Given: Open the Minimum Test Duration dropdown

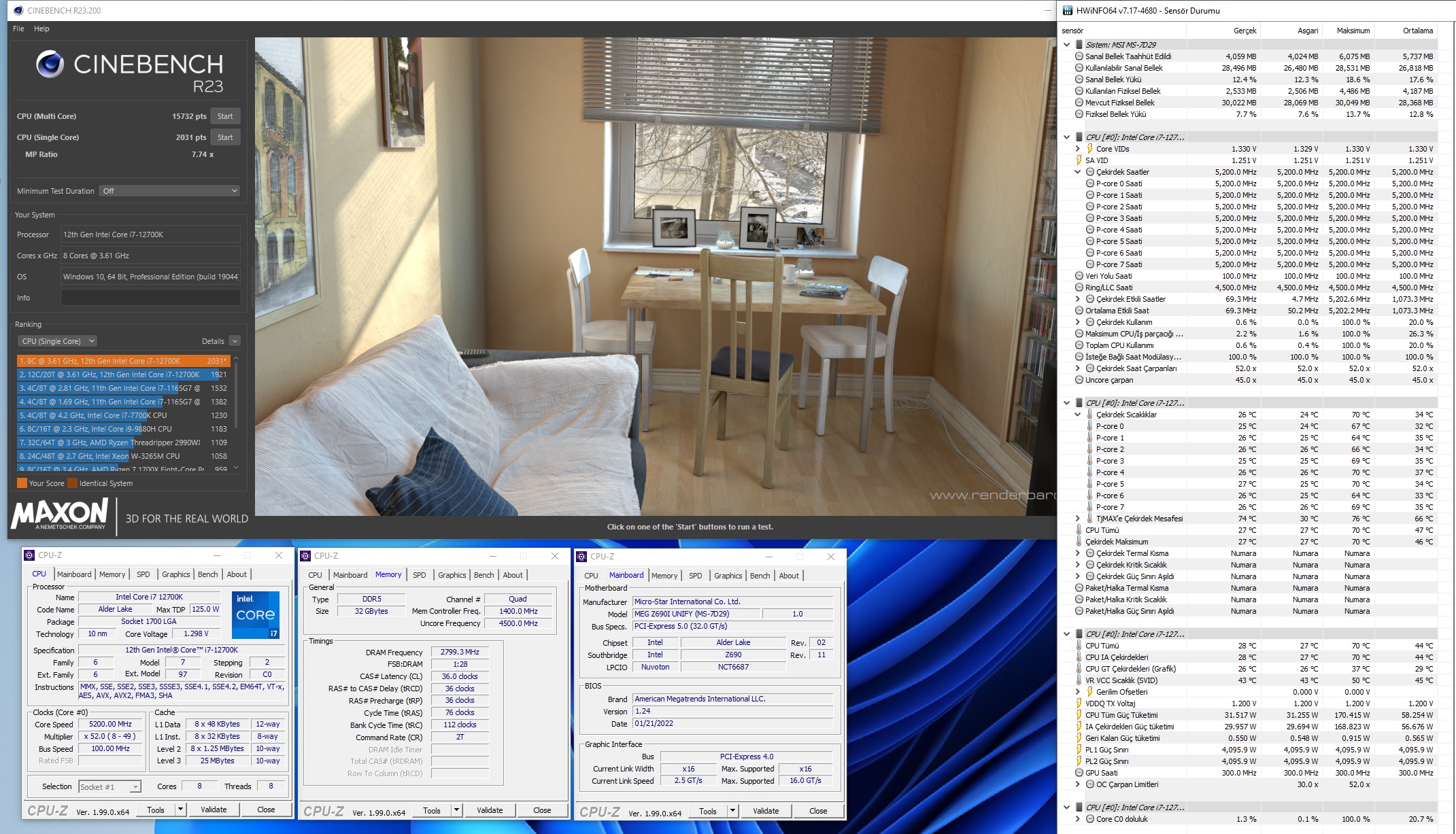Looking at the screenshot, I should pos(169,191).
